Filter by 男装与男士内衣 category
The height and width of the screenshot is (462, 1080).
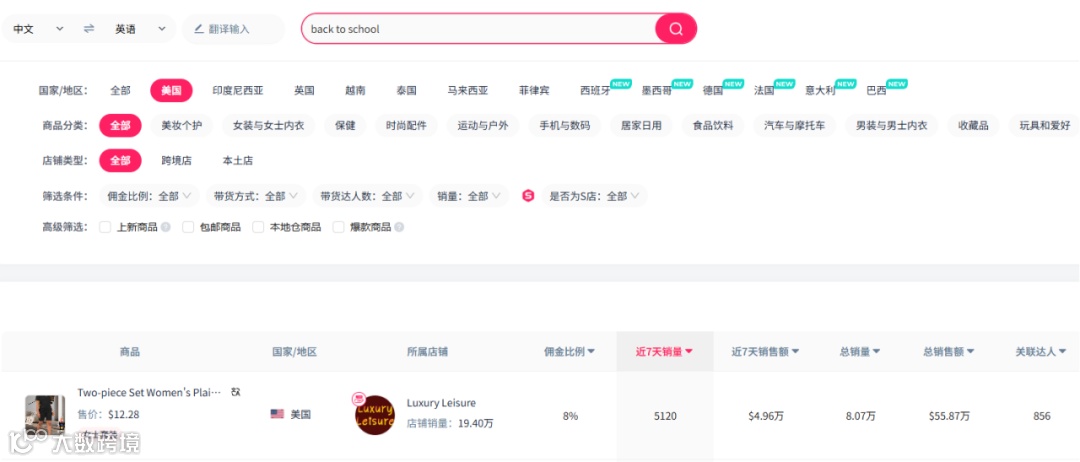(x=891, y=126)
